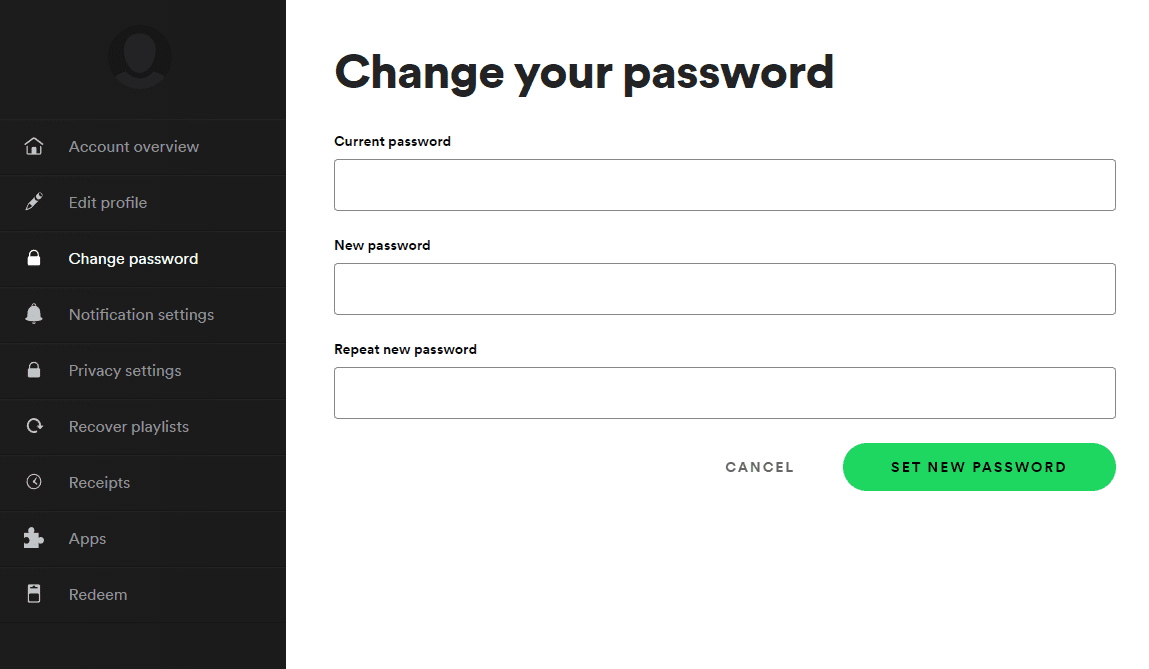Open the Recover playlists section
Image resolution: width=1149 pixels, height=669 pixels.
click(129, 427)
